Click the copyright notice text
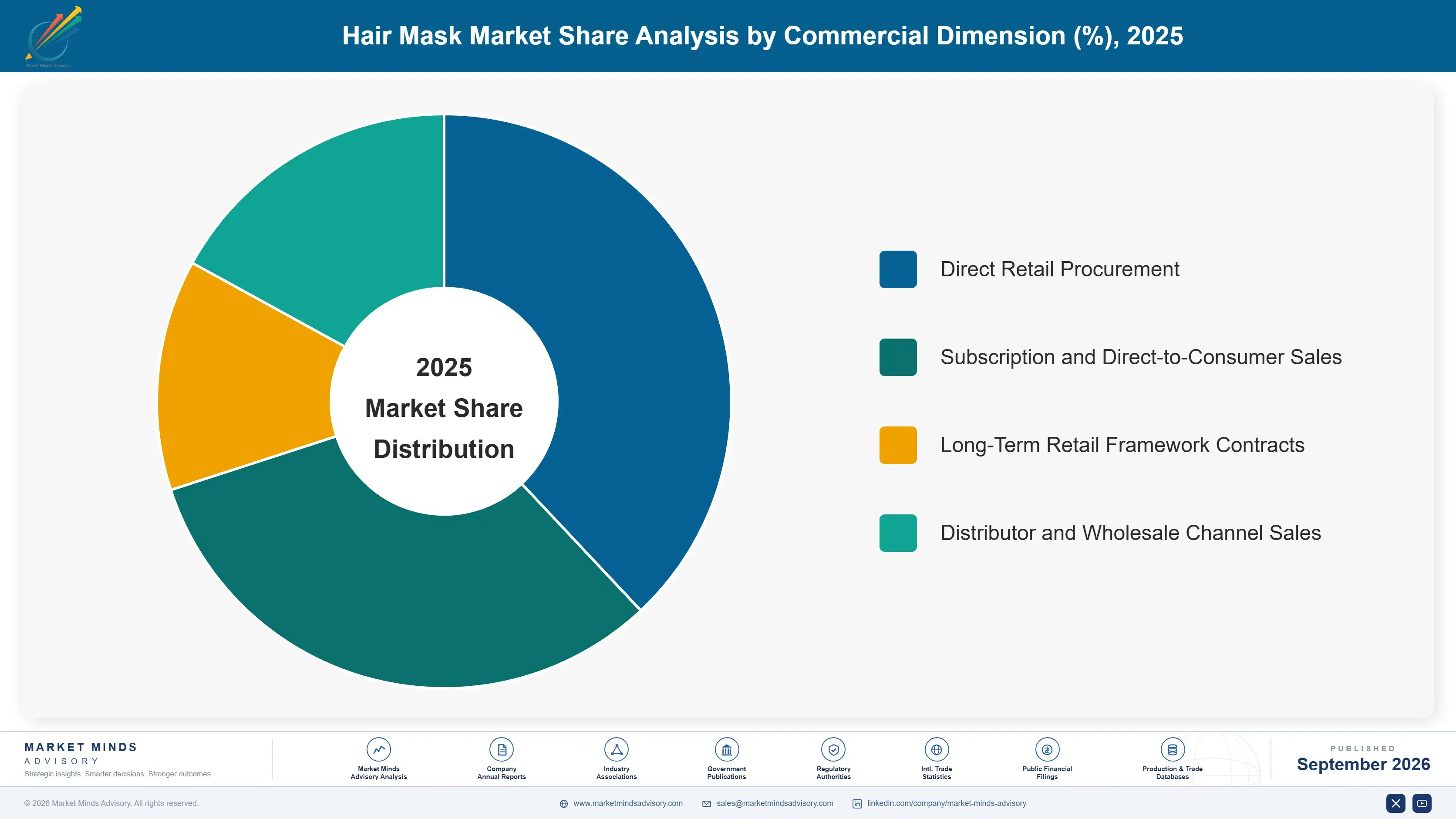The height and width of the screenshot is (819, 1456). (111, 803)
